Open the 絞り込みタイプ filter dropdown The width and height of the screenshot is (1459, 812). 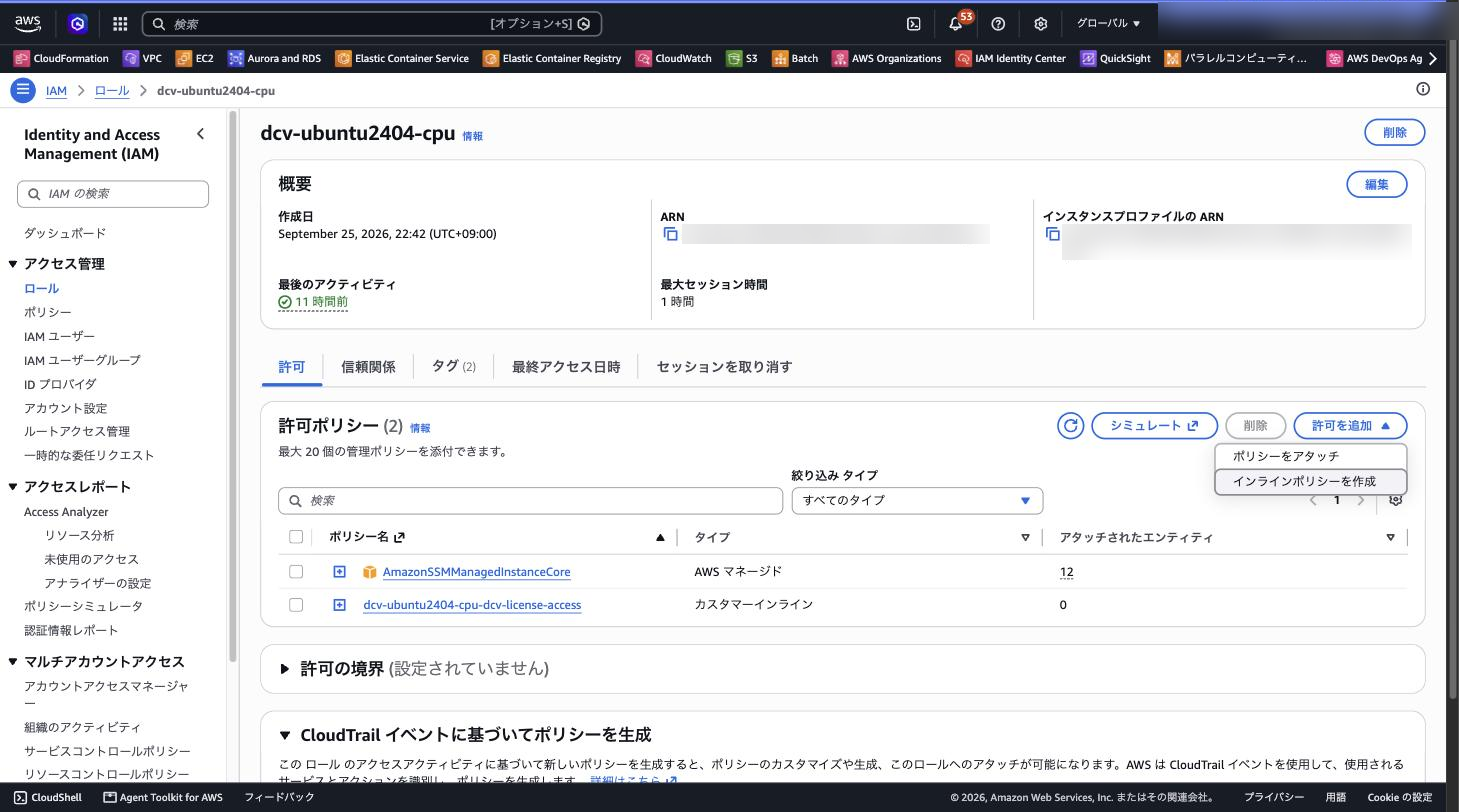(917, 500)
